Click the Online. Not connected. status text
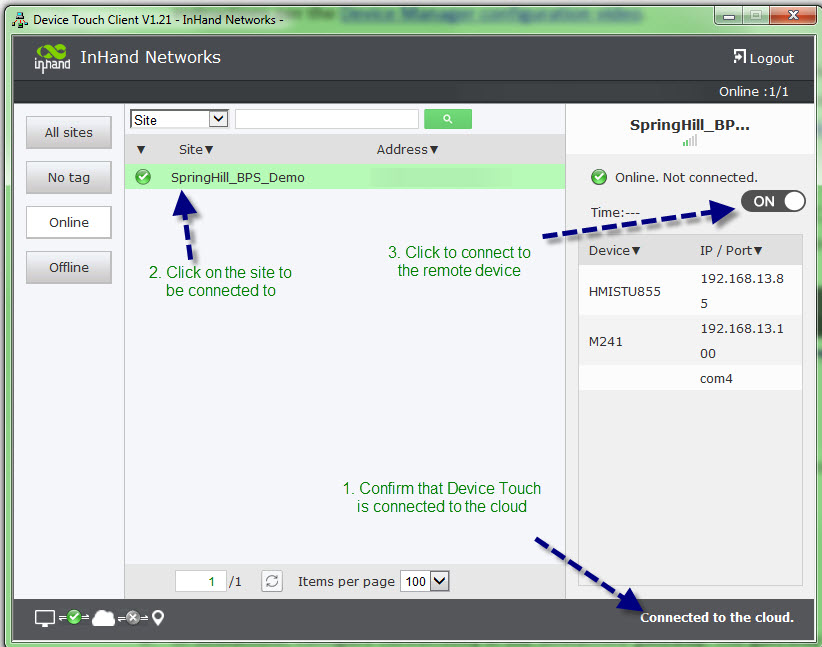 (x=686, y=177)
